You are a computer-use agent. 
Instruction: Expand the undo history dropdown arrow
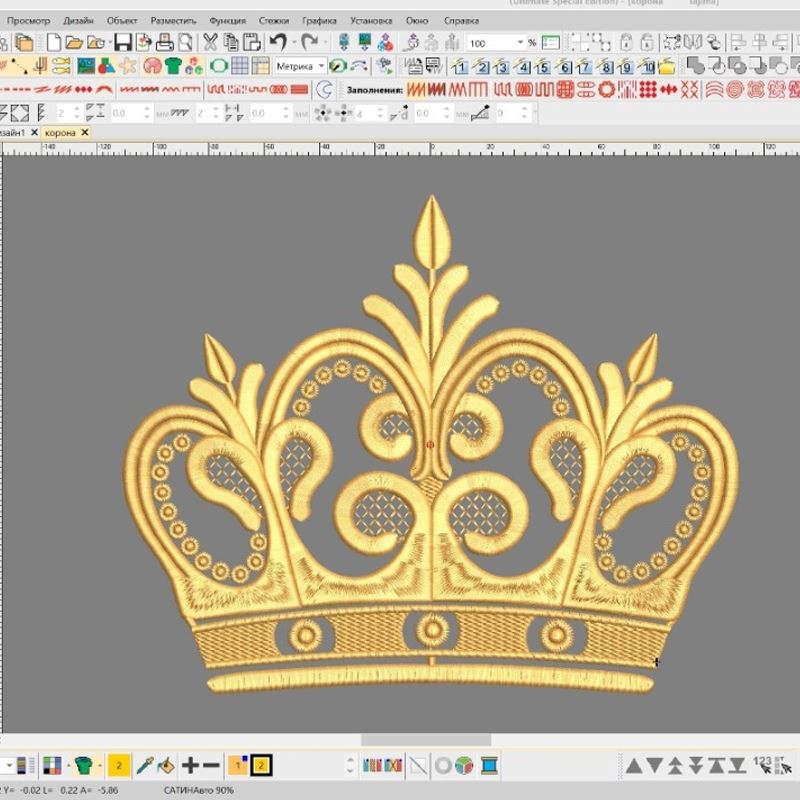tap(294, 42)
